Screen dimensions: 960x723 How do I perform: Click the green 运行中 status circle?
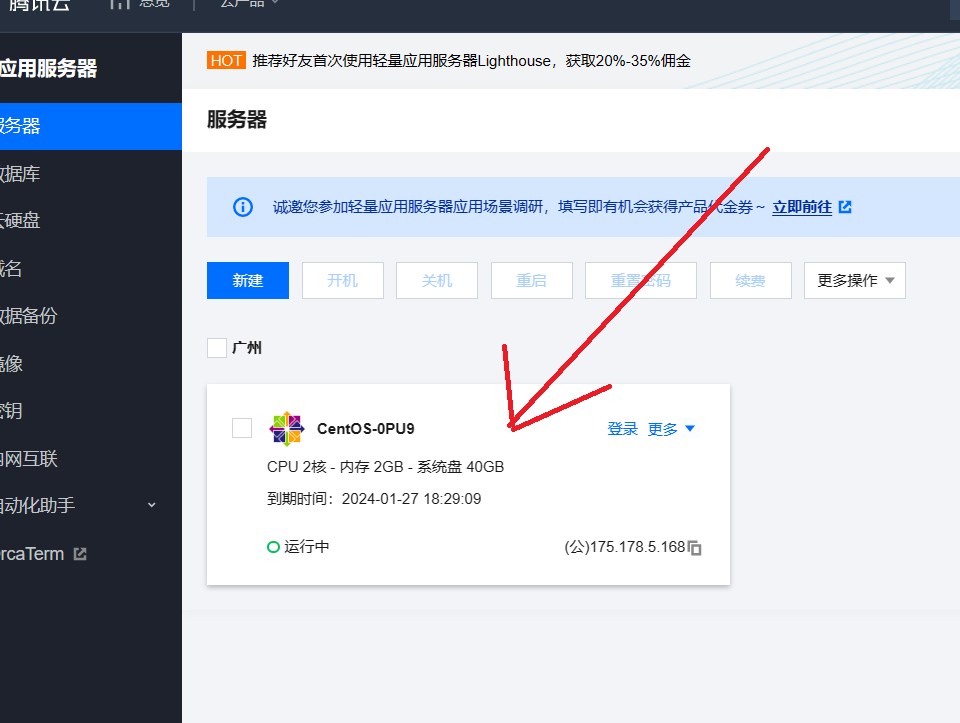273,547
